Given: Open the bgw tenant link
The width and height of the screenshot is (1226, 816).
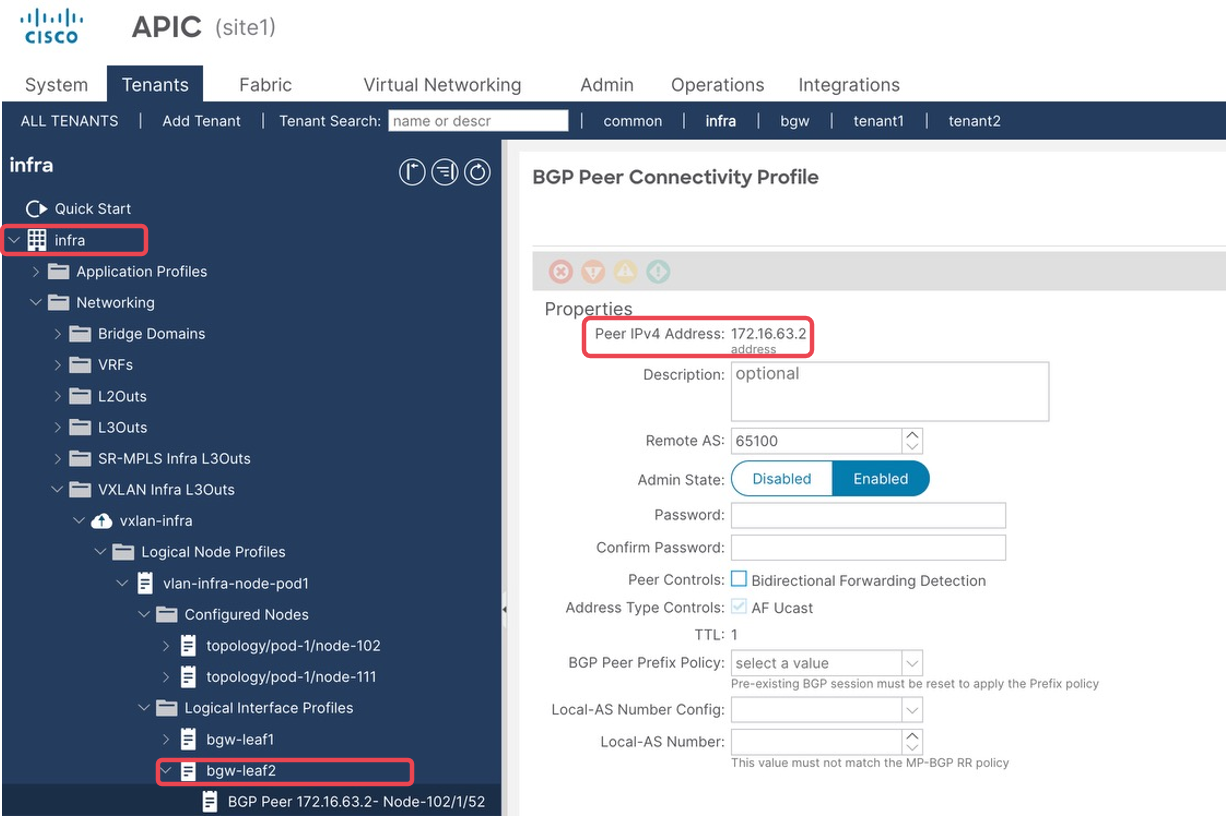Looking at the screenshot, I should pyautogui.click(x=795, y=121).
